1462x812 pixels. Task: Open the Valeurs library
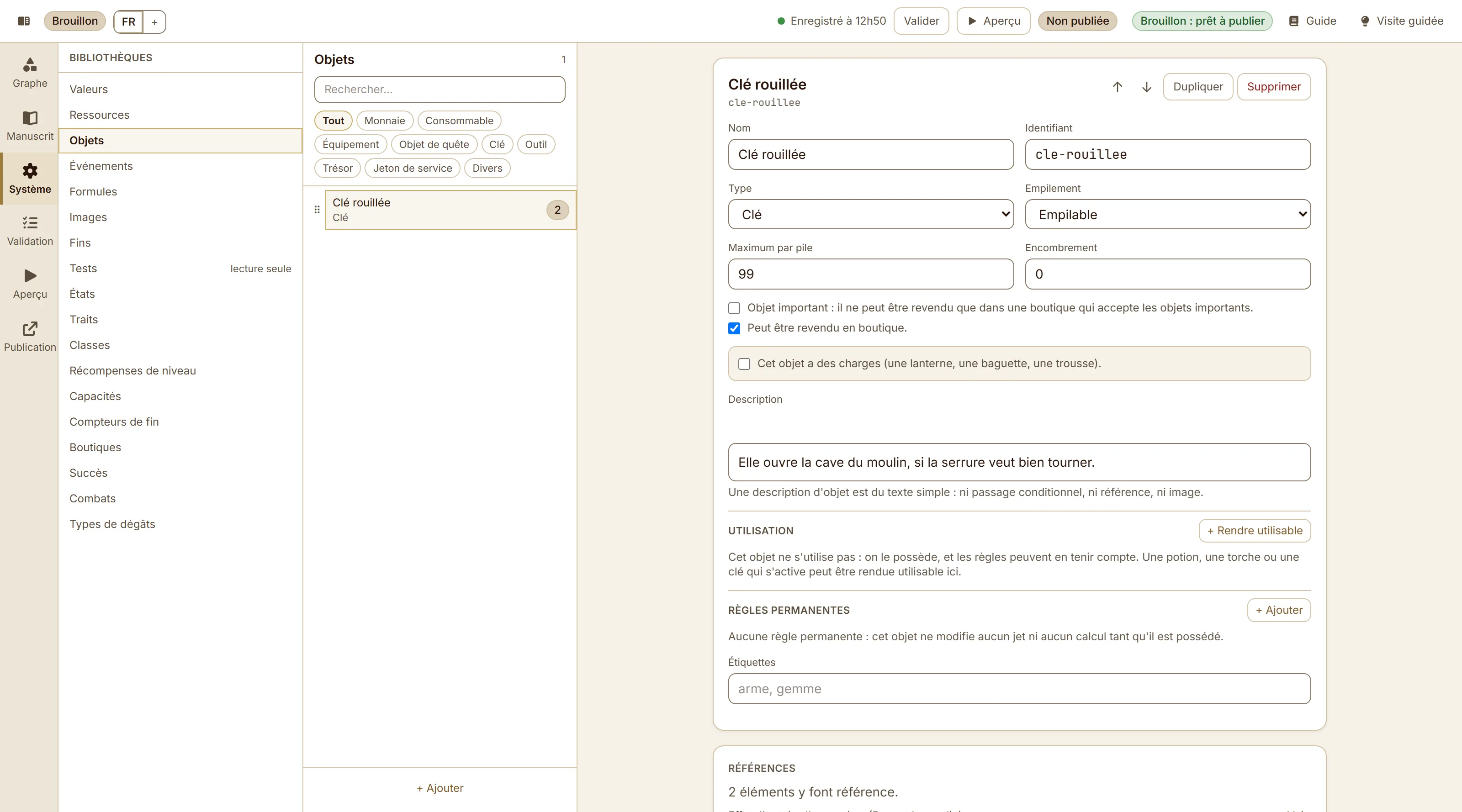(x=180, y=89)
